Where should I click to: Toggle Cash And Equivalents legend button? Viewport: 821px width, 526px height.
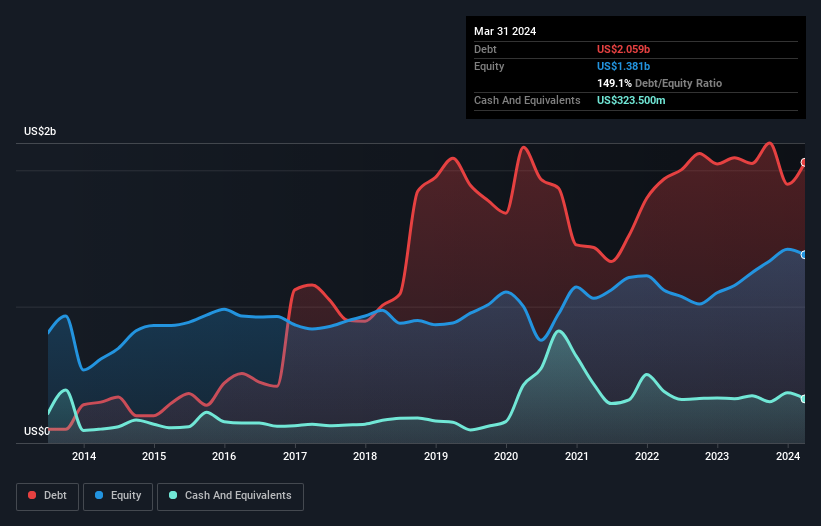230,496
